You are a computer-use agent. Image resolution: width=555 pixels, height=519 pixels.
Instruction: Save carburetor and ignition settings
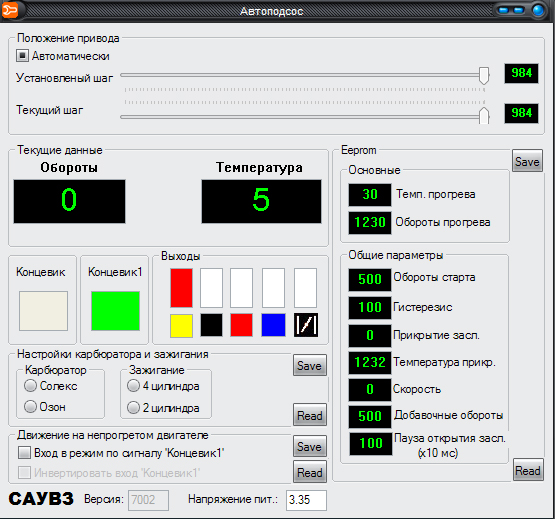(x=309, y=365)
